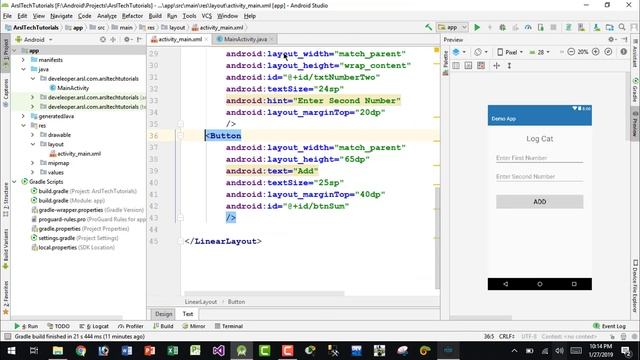Viewport: 640px width, 360px height.
Task: Zoom out the layout preview
Action: point(571,52)
